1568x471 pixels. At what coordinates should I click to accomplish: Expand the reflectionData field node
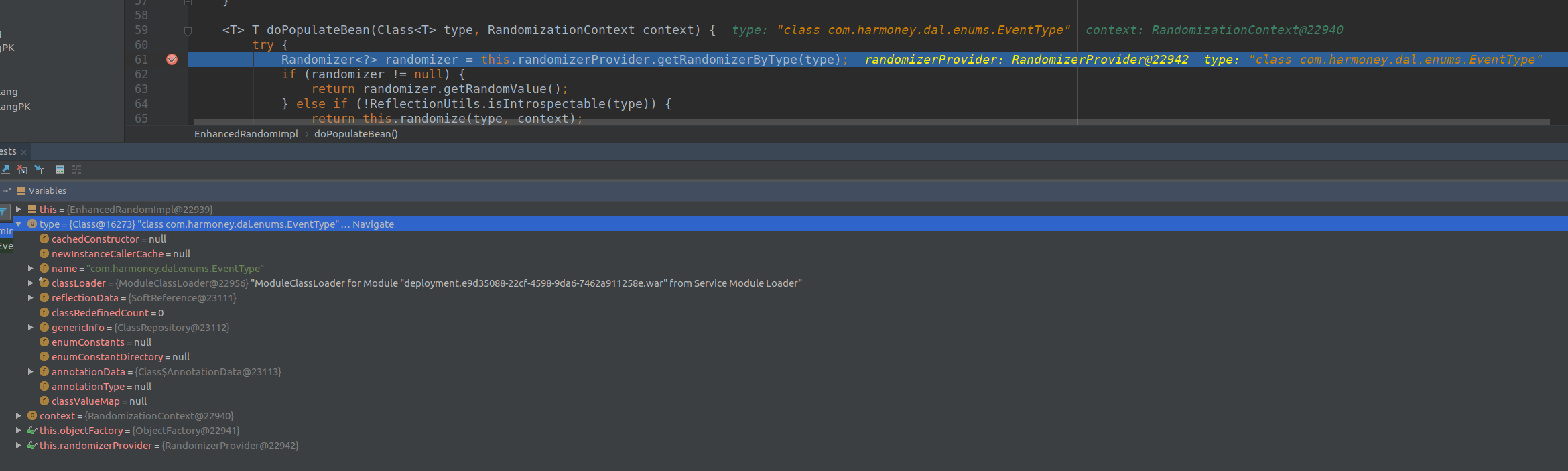coord(31,298)
